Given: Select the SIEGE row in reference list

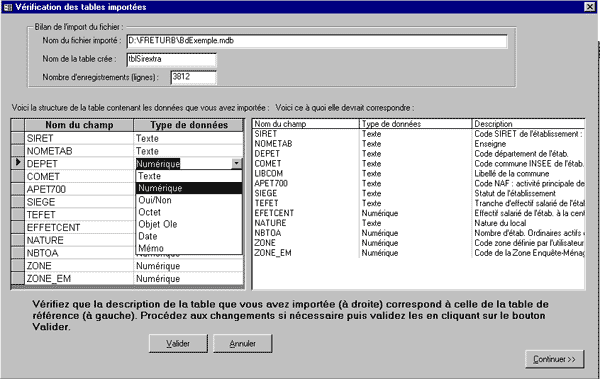Looking at the screenshot, I should 419,193.
